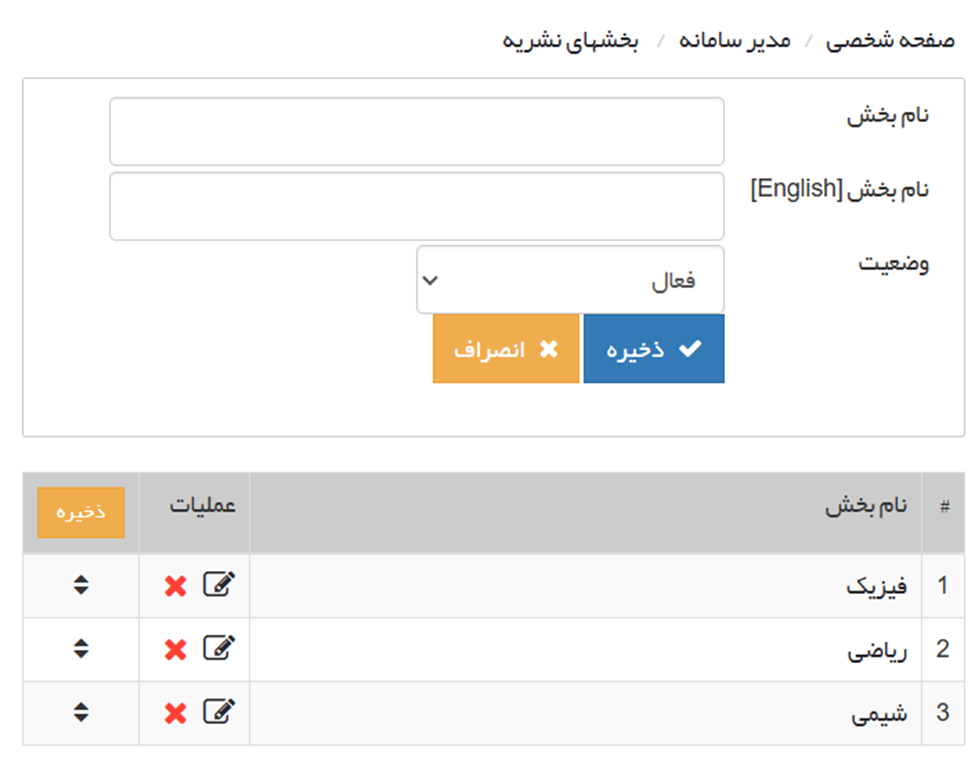Click the sort arrows for شیمی row
Image resolution: width=975 pixels, height=761 pixels.
pos(81,712)
